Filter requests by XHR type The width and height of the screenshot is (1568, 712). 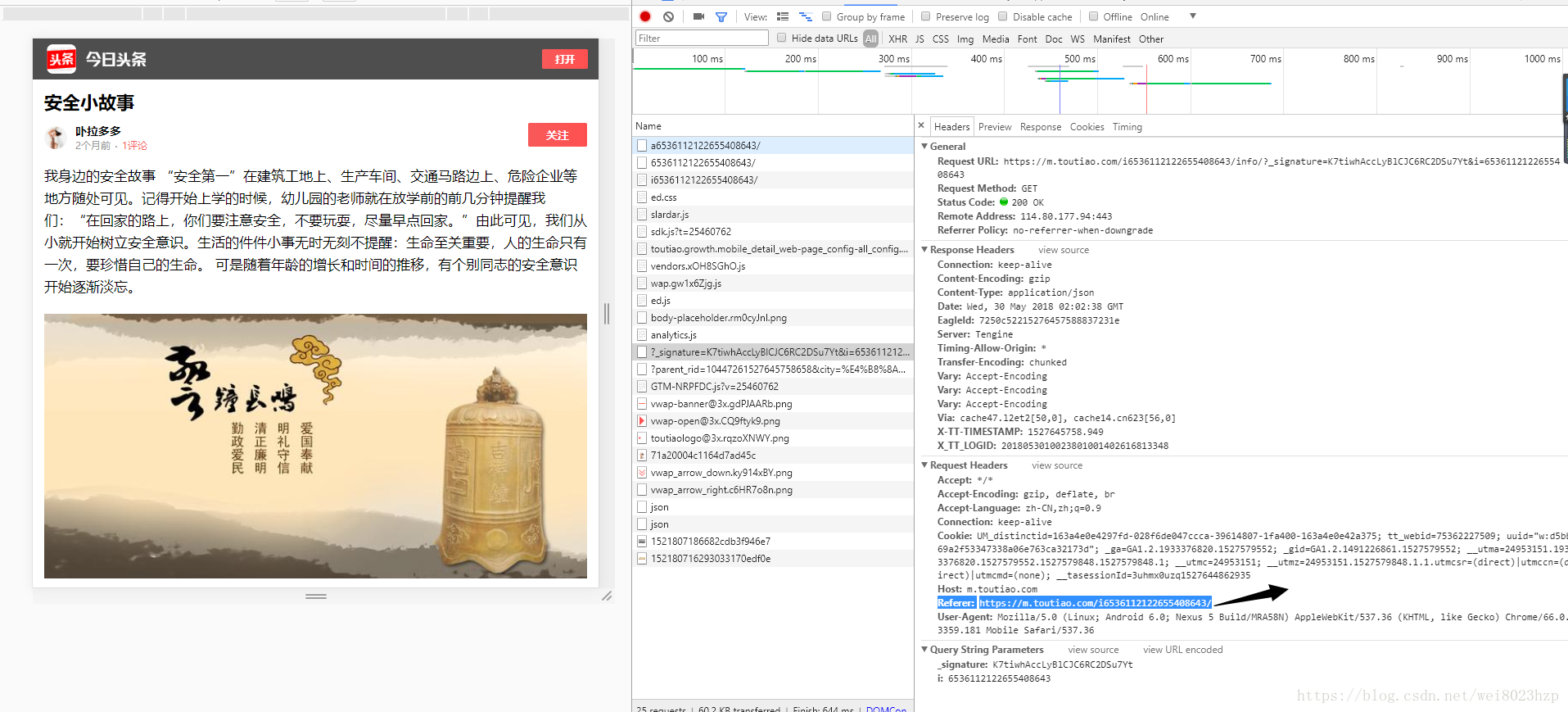point(897,39)
